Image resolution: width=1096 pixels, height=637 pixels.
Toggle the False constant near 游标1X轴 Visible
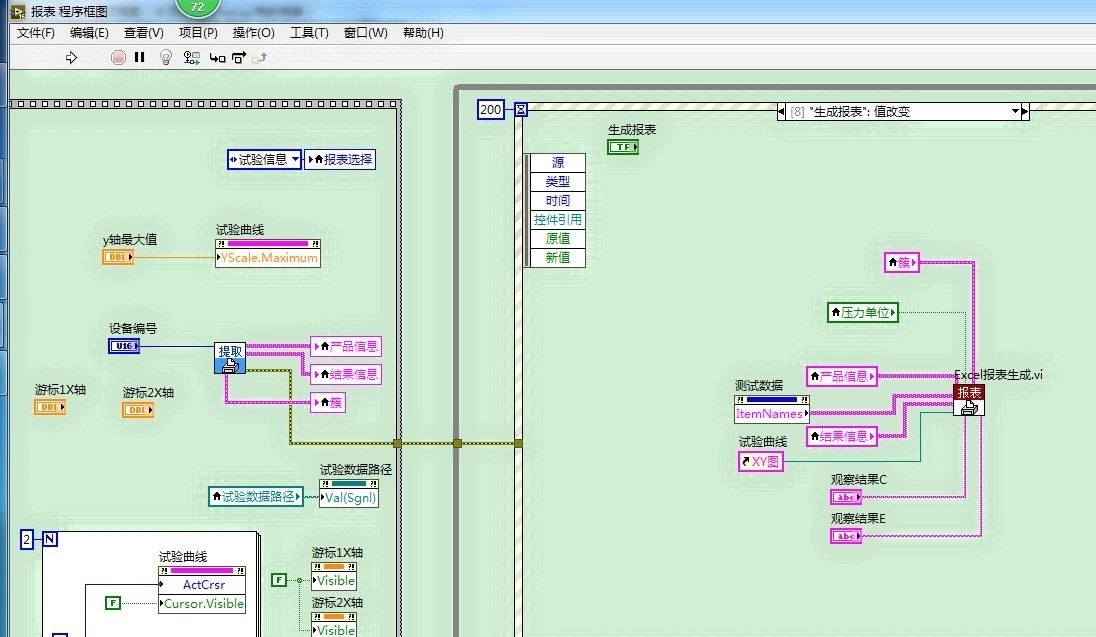278,580
